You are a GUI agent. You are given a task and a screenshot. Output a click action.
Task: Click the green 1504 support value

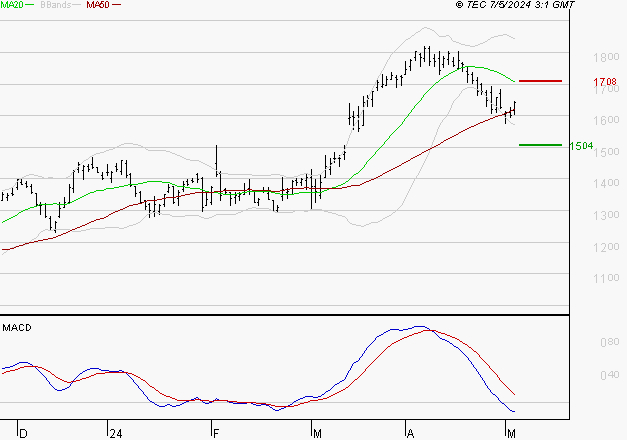pos(581,146)
